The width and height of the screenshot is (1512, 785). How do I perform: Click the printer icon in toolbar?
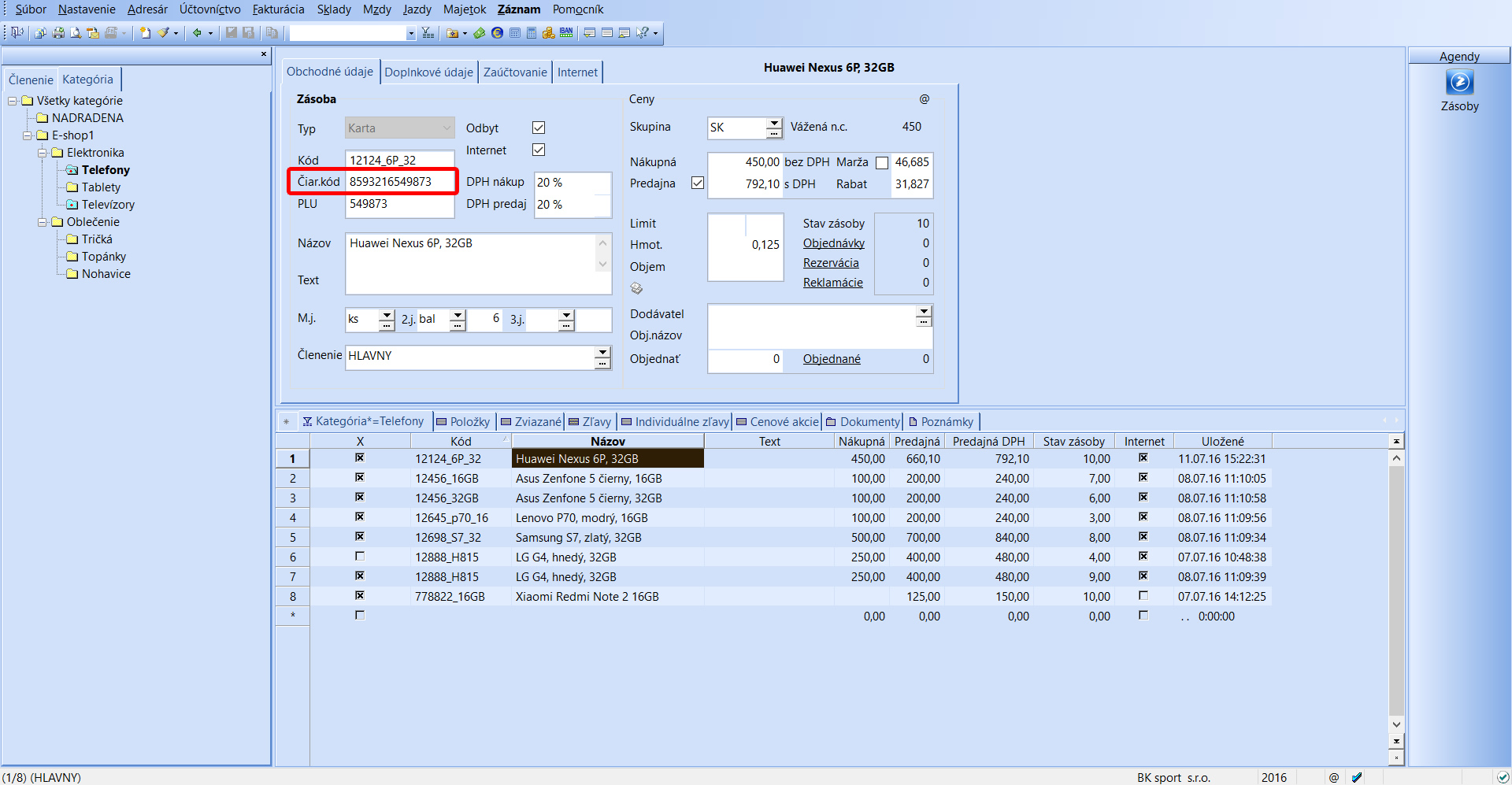[x=58, y=32]
